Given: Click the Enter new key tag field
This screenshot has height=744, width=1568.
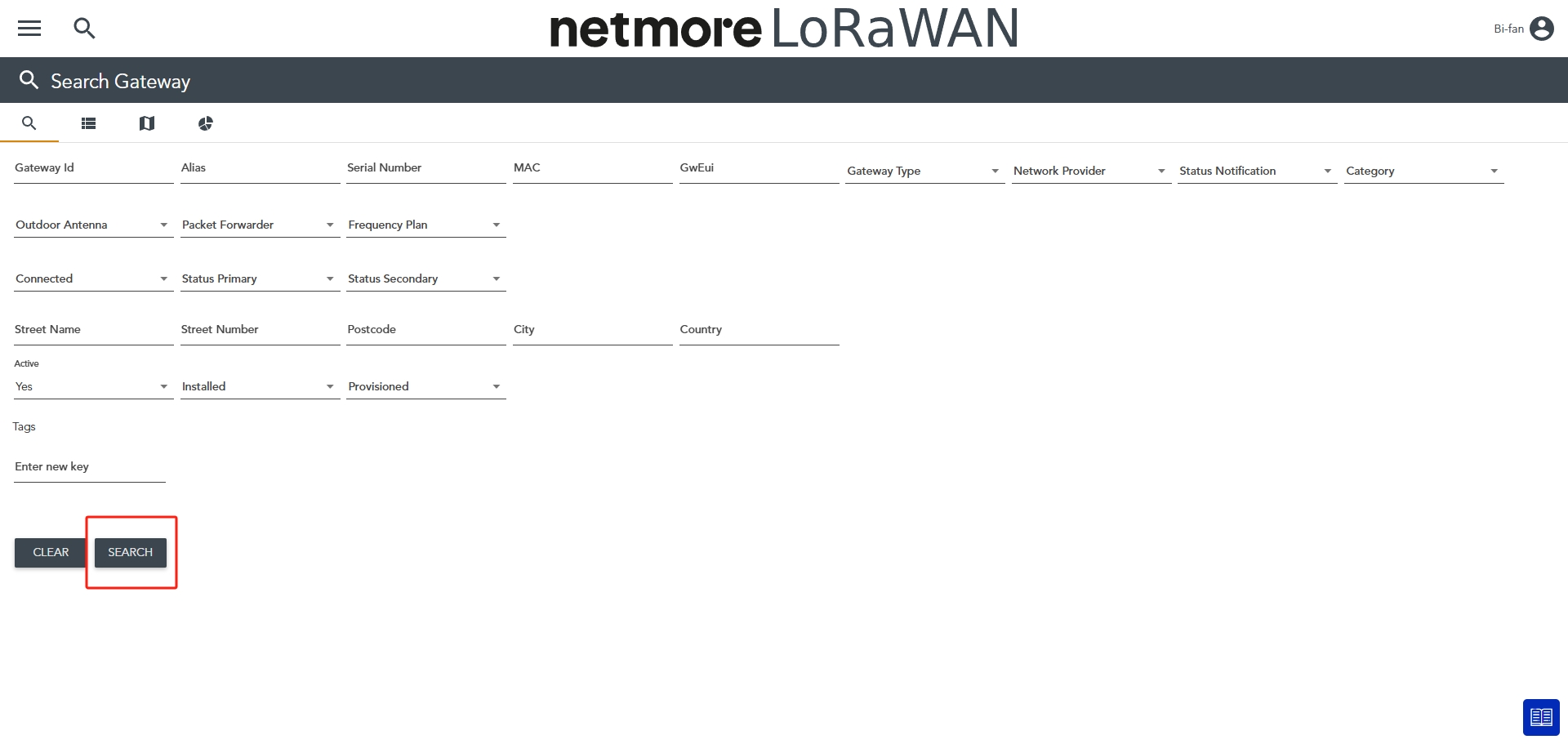Looking at the screenshot, I should pyautogui.click(x=90, y=467).
